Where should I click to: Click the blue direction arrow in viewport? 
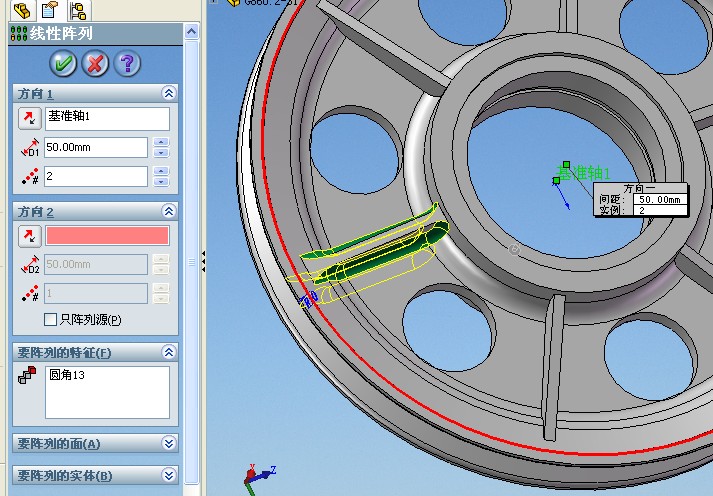tap(562, 195)
